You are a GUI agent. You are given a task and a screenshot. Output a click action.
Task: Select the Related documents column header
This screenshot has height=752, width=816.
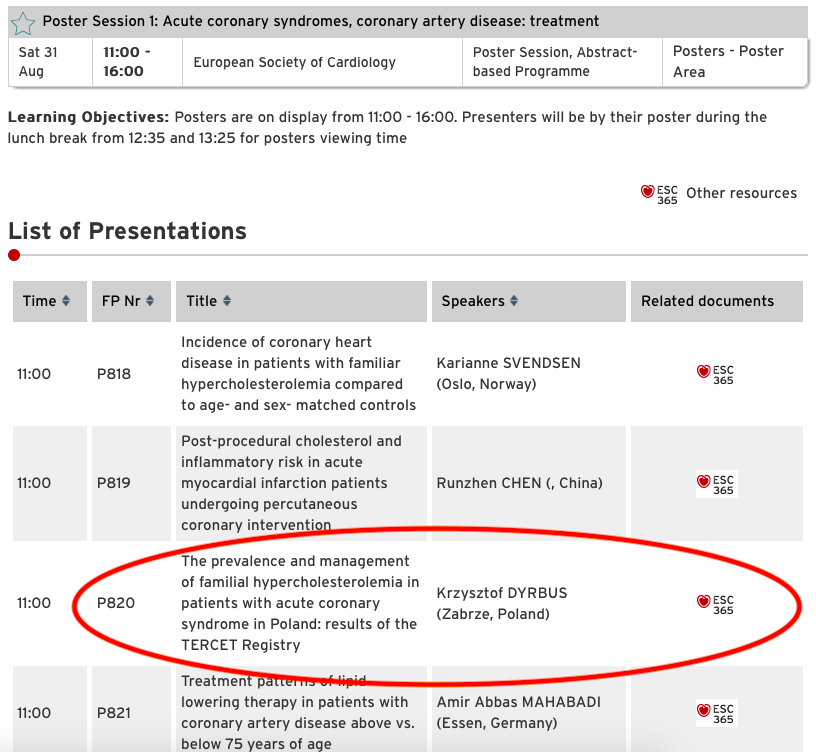click(717, 301)
